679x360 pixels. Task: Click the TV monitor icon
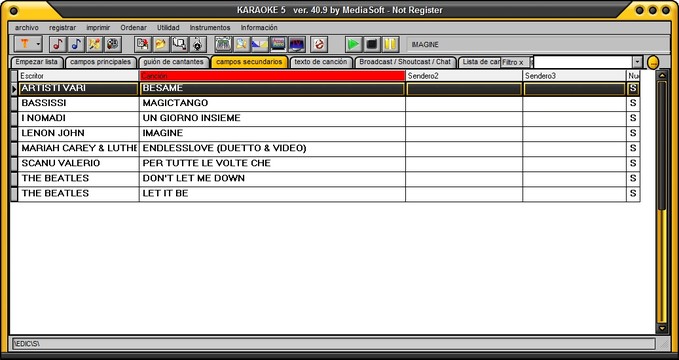pyautogui.click(x=297, y=44)
